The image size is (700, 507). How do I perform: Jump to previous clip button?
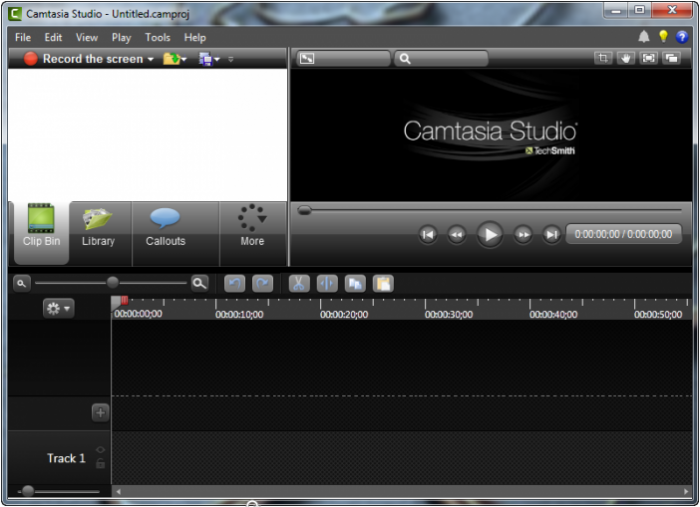[428, 235]
